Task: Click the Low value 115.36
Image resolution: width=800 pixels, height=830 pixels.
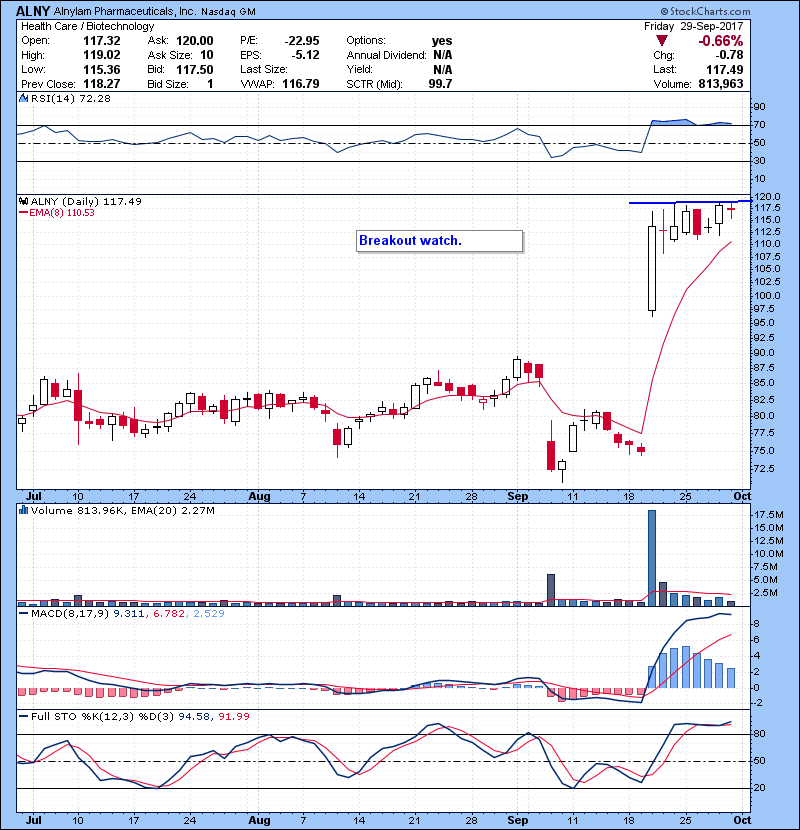Action: 102,69
